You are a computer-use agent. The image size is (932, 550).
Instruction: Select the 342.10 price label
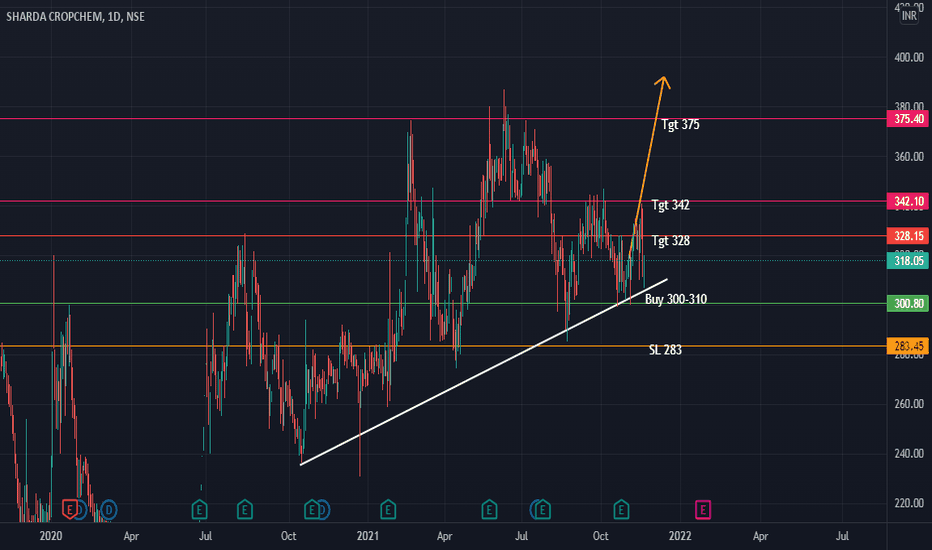[x=908, y=202]
